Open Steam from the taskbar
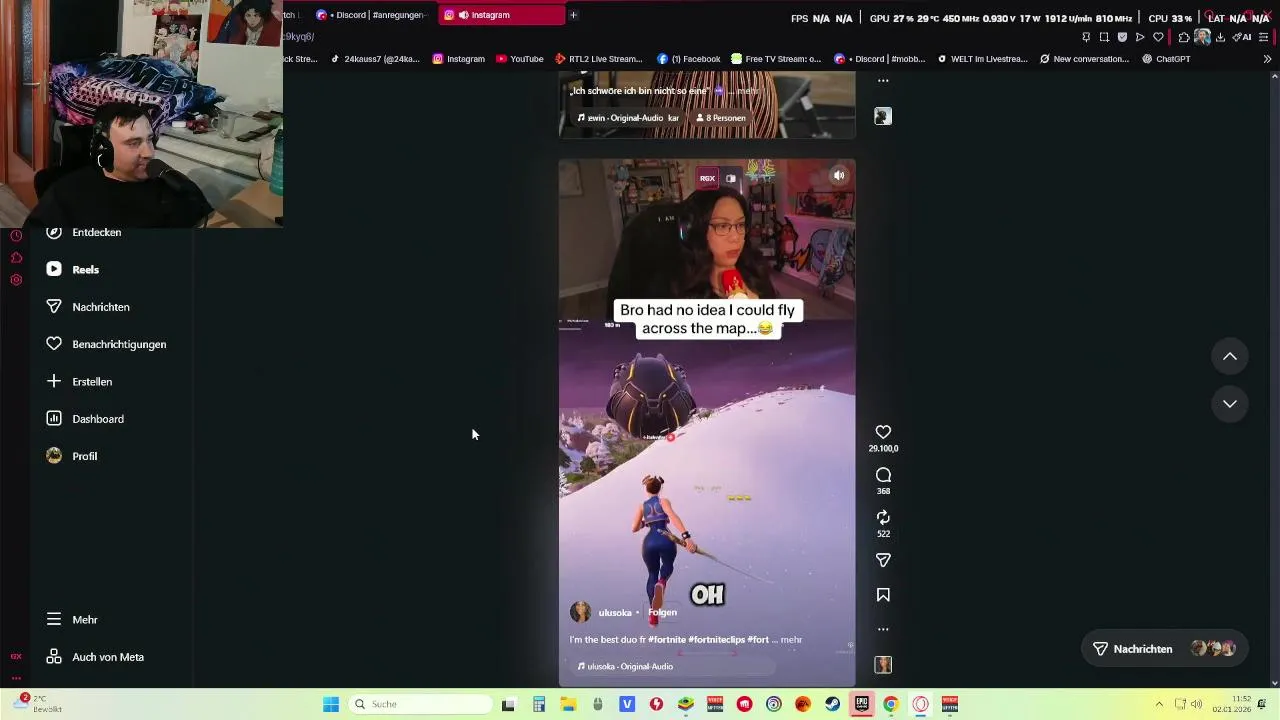 pyautogui.click(x=832, y=704)
